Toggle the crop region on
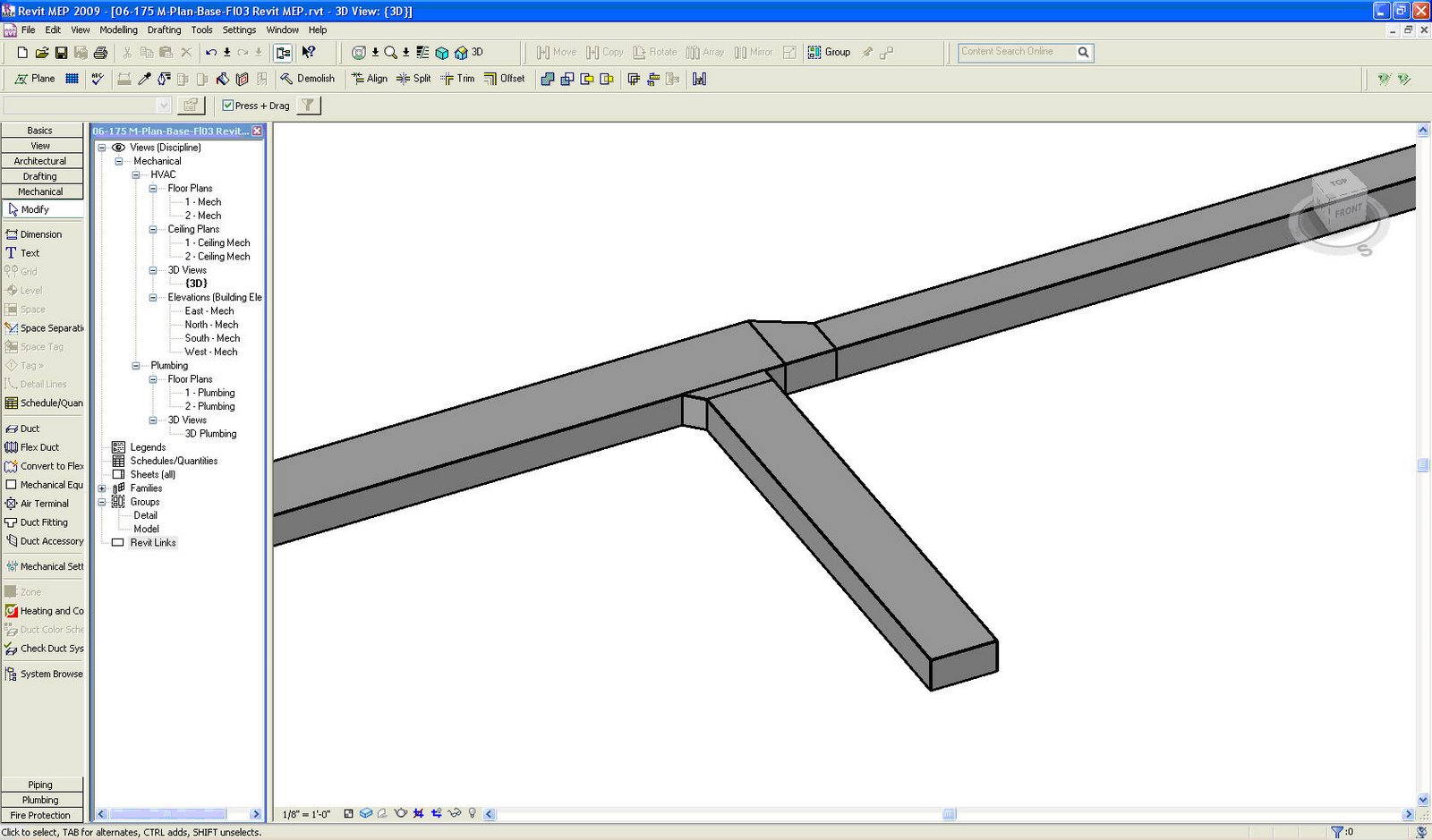The height and width of the screenshot is (840, 1432). point(419,814)
